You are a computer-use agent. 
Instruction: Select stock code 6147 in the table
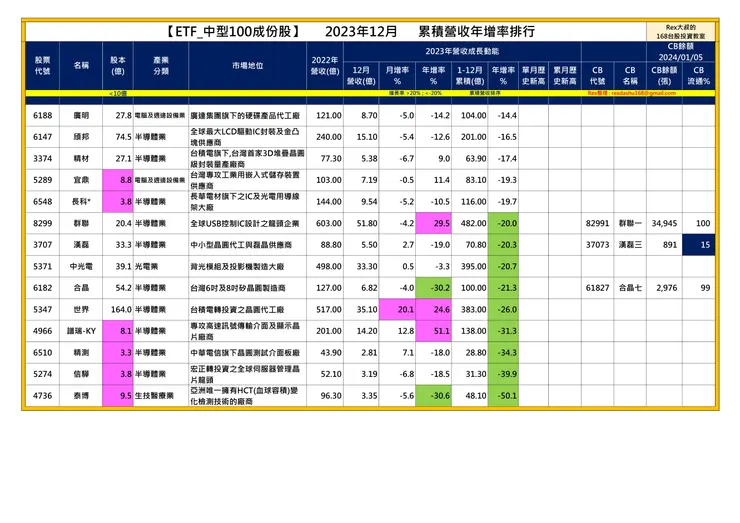(x=42, y=137)
